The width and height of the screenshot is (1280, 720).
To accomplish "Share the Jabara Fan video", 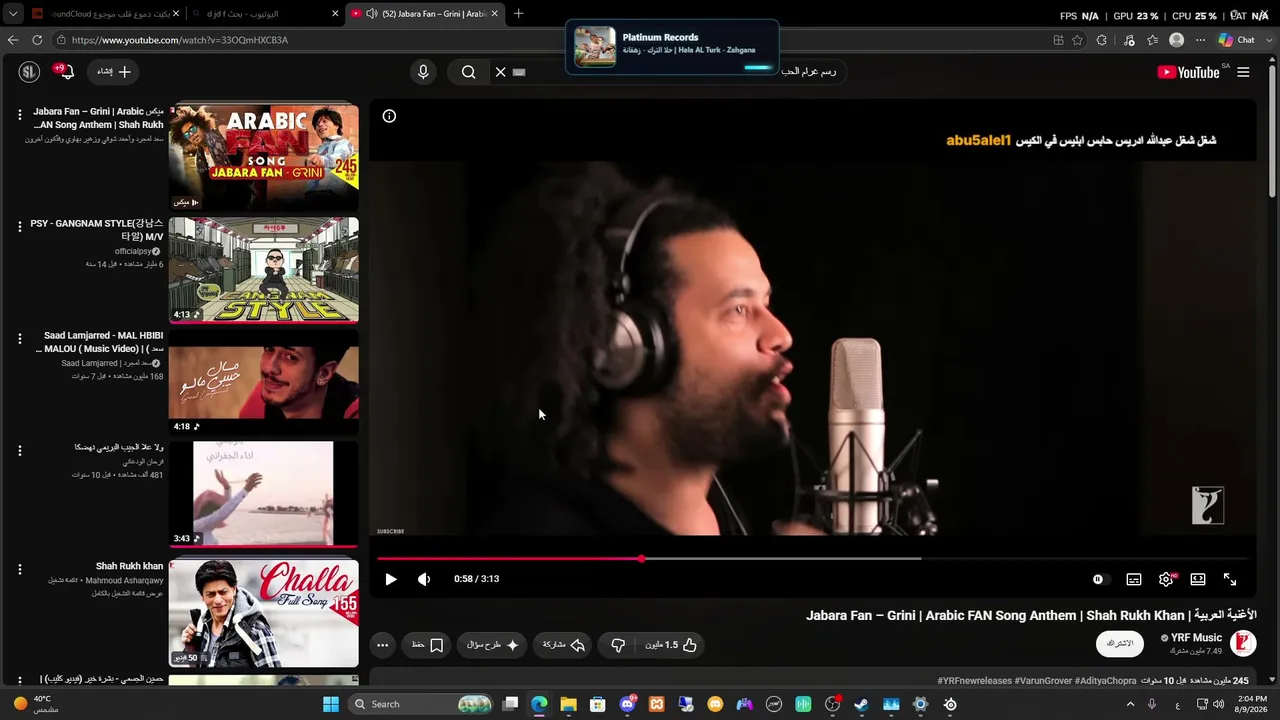I will [564, 645].
